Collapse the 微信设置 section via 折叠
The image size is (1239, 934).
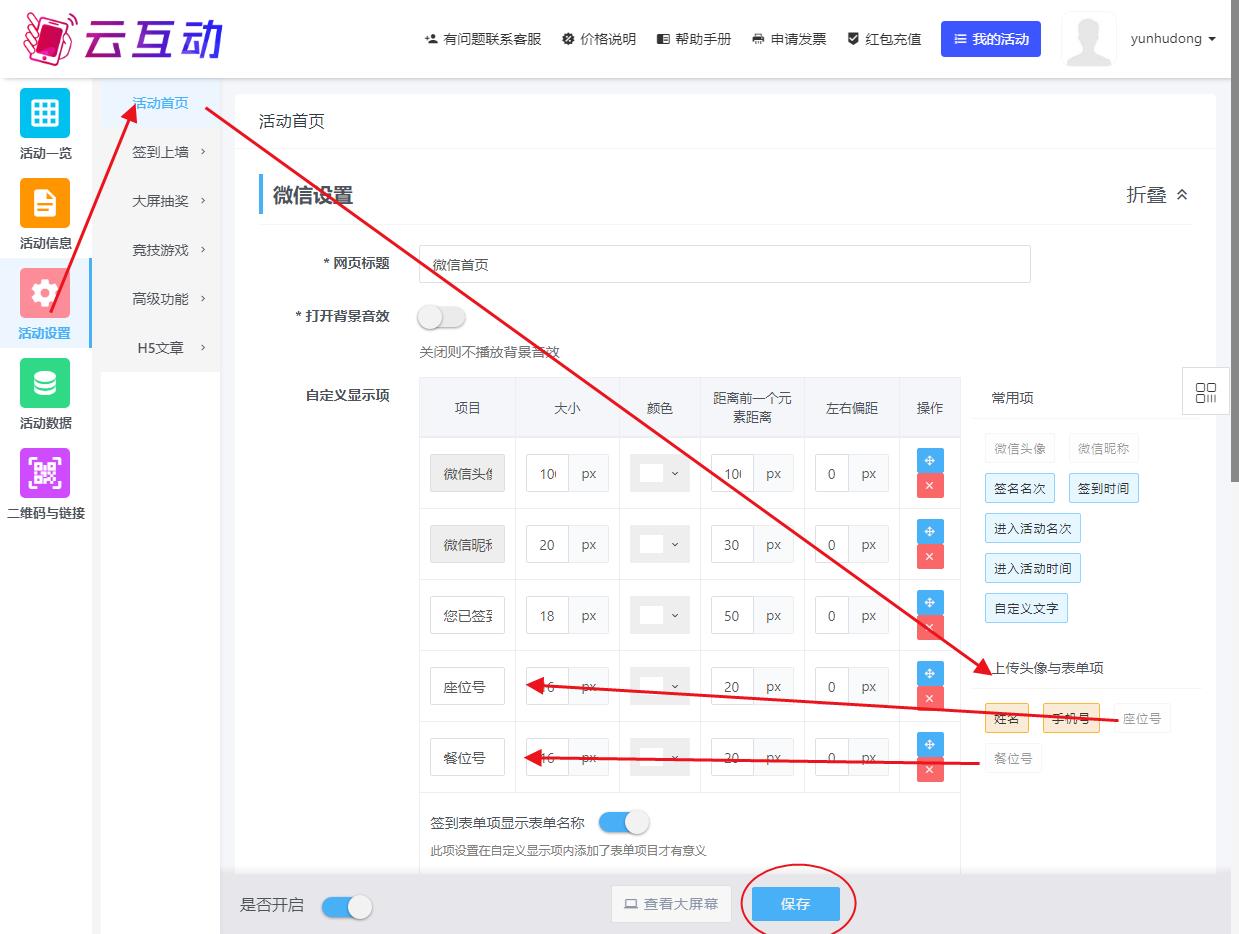[x=1157, y=195]
